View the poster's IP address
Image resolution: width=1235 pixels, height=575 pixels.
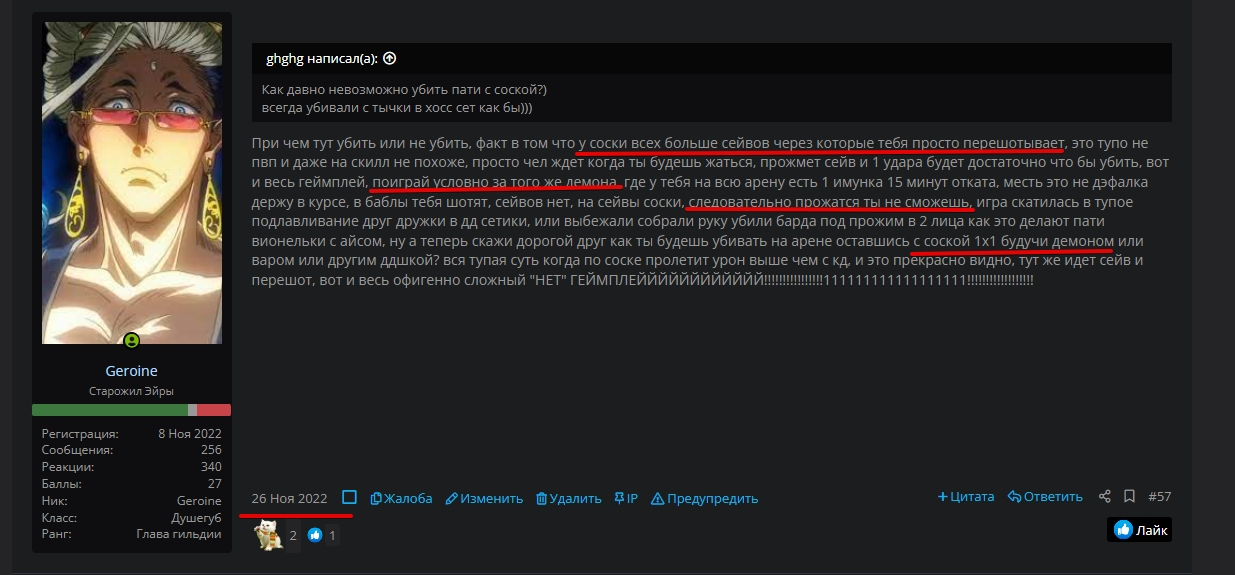tap(626, 498)
